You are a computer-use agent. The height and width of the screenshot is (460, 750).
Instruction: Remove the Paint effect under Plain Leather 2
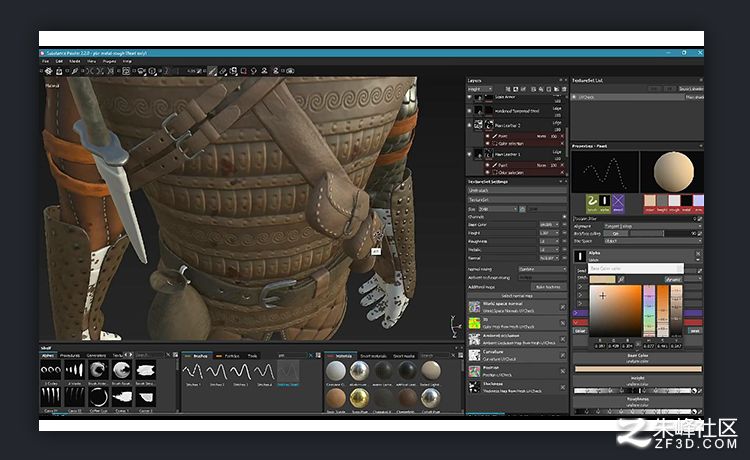(562, 136)
